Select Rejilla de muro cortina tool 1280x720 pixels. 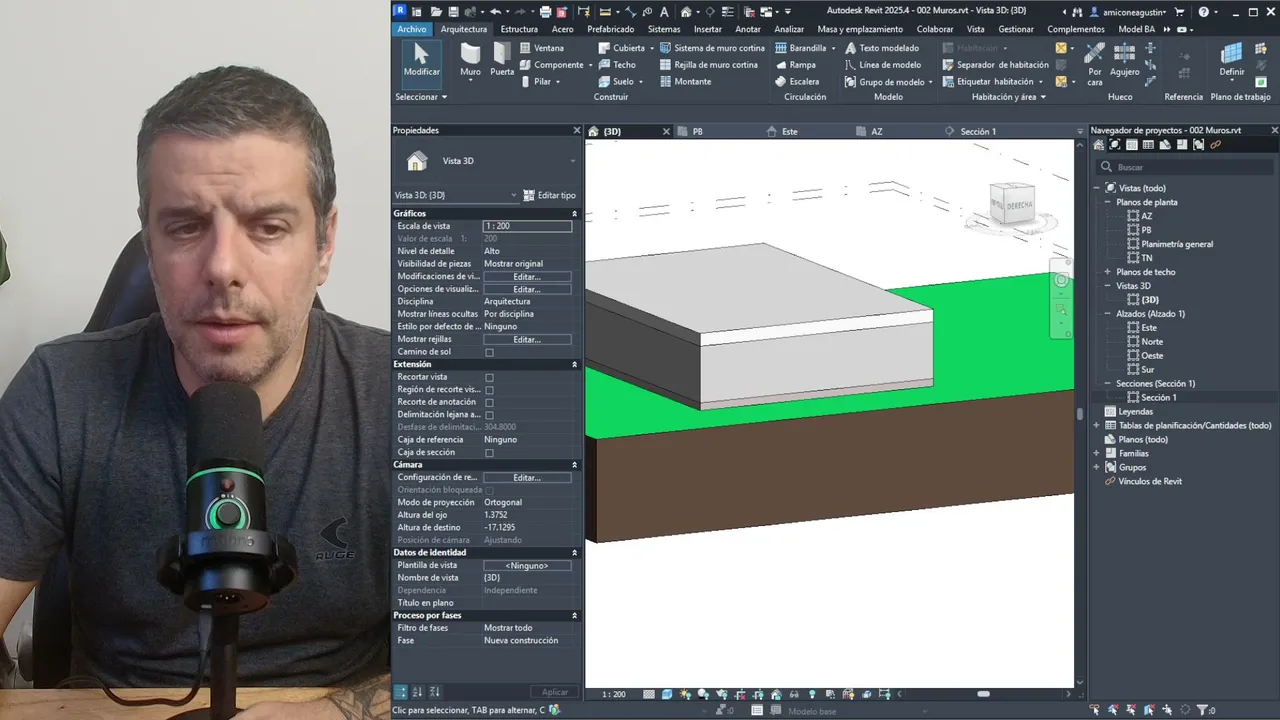[709, 65]
